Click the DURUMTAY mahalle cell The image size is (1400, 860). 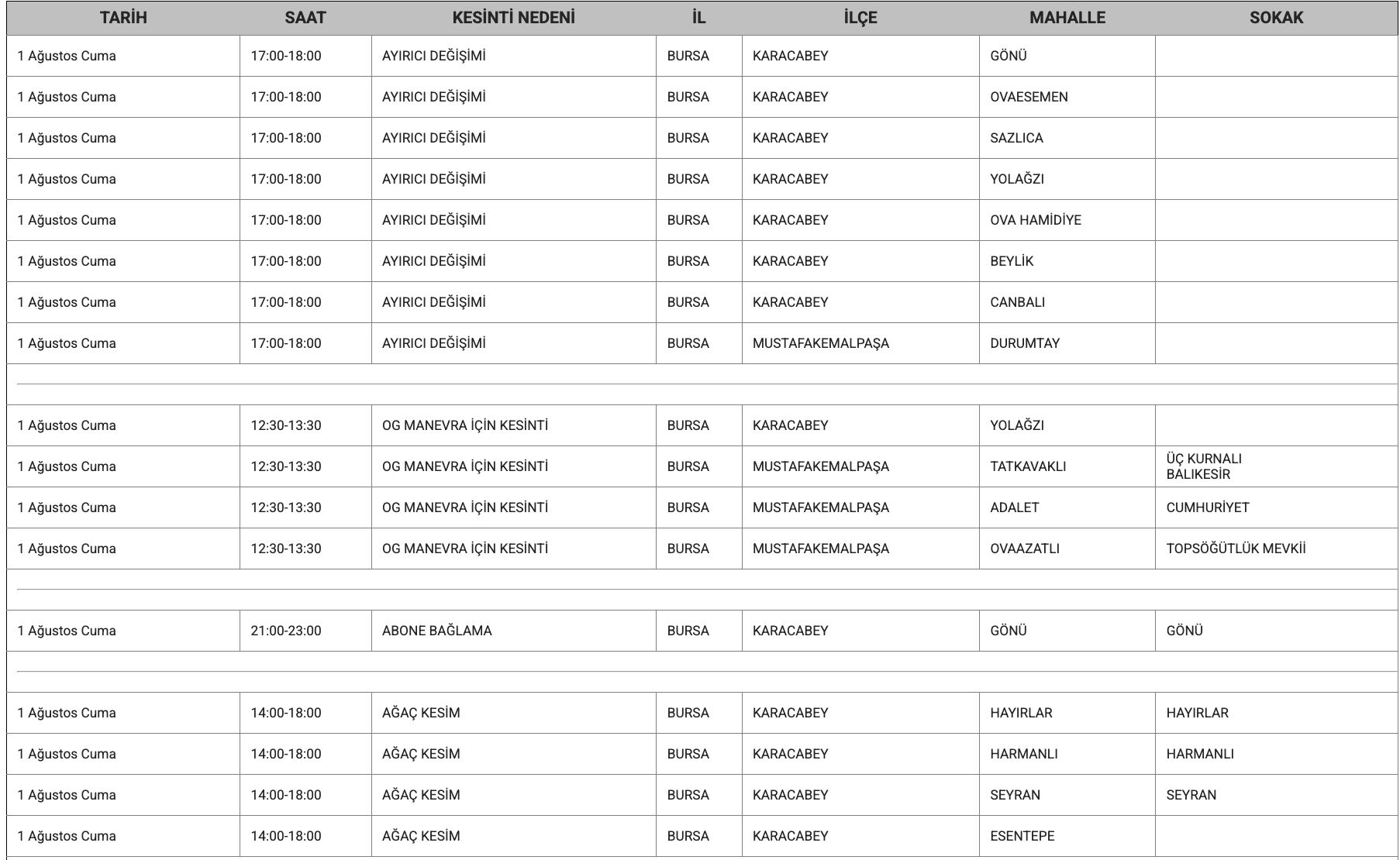pos(1024,343)
